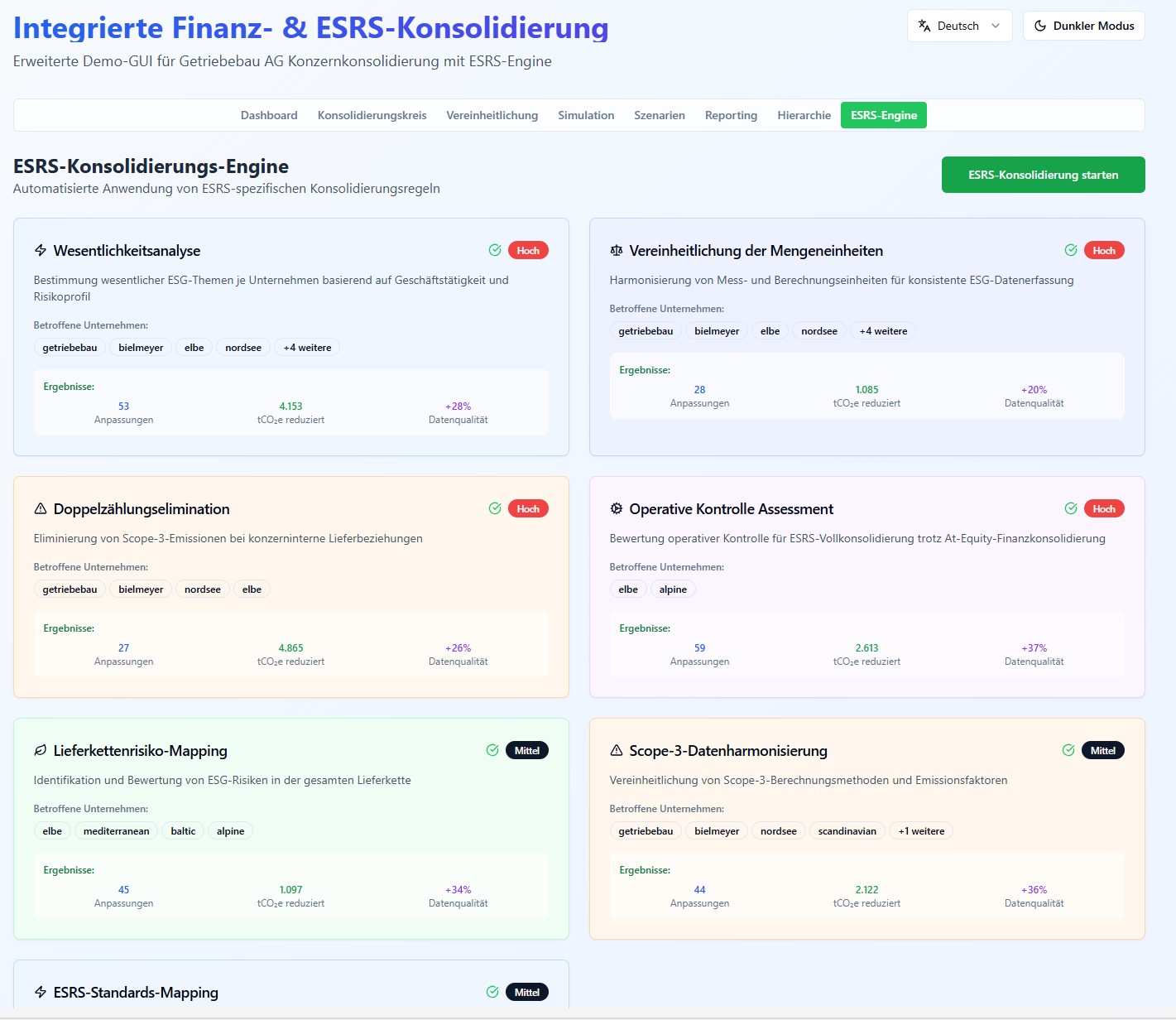Expand '+1 weitere' companies in Scope-3-Datenharmonisierung
This screenshot has height=1020, width=1176.
(921, 831)
